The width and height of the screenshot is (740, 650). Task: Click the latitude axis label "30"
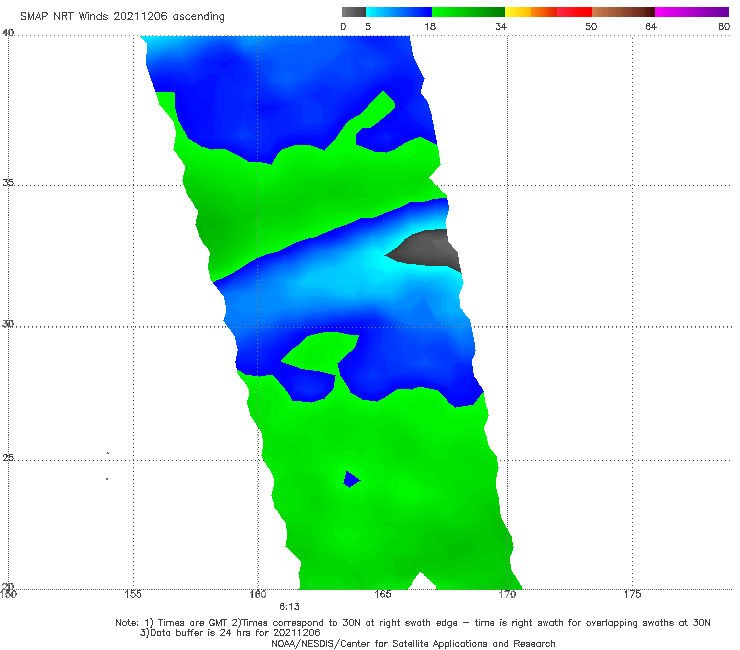point(8,324)
